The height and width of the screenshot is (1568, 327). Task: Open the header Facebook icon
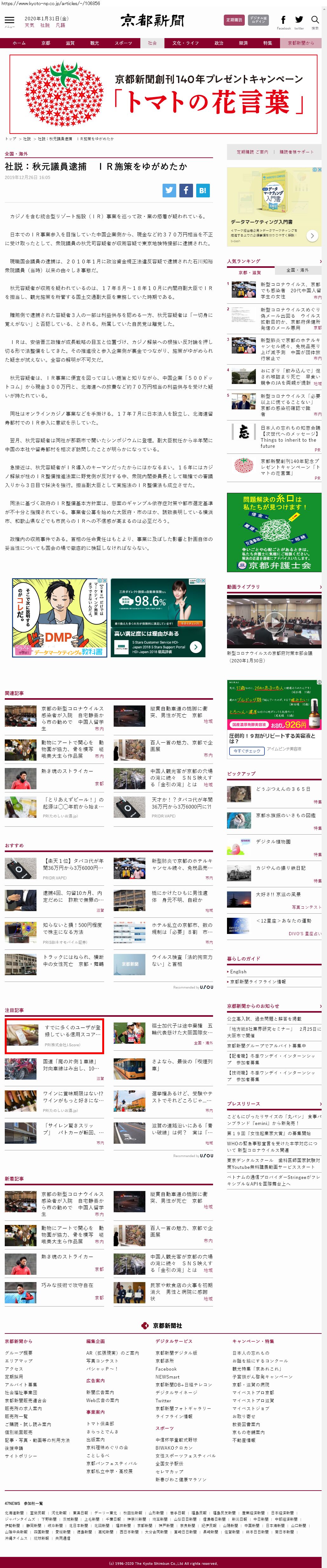coord(283,20)
